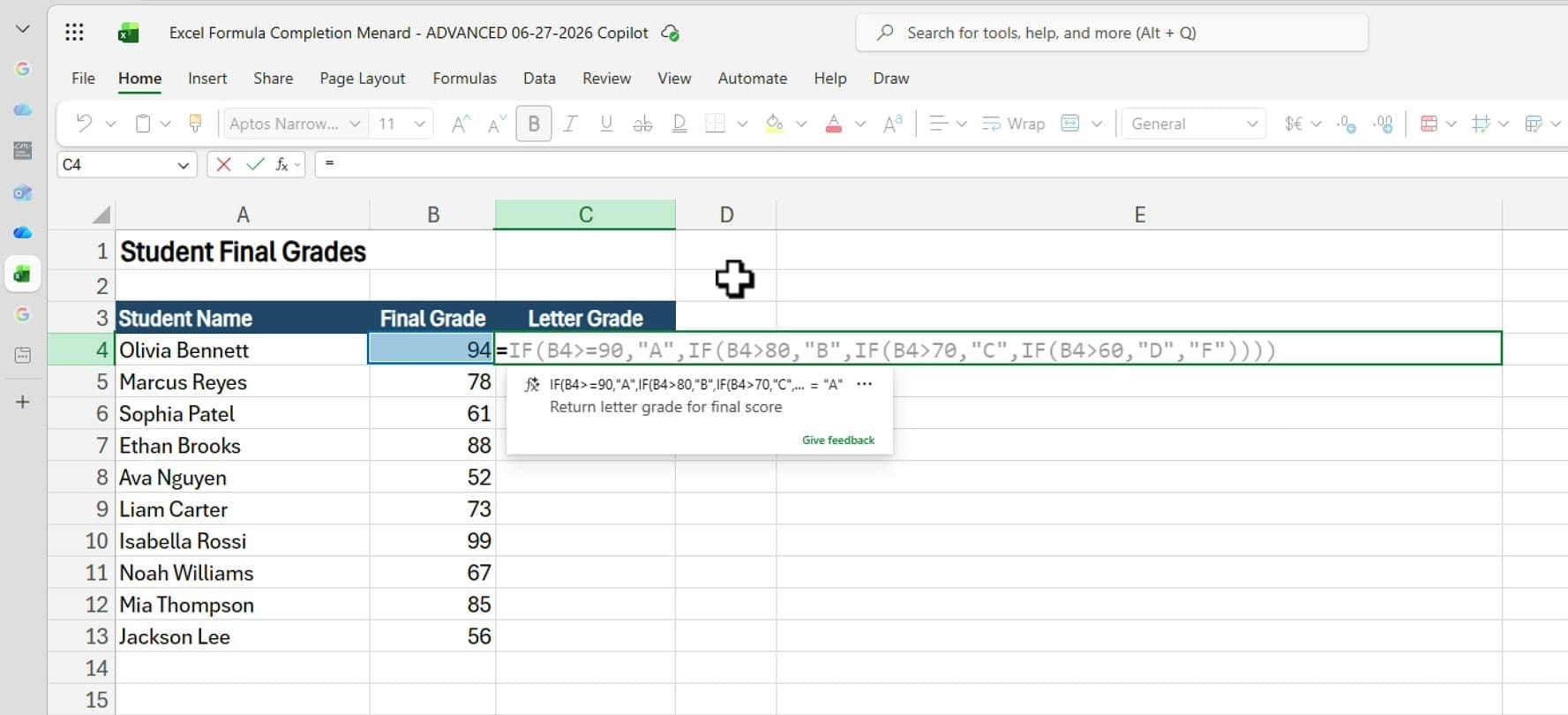Screen dimensions: 1568x715
Task: Switch to the Data tab
Action: 539,79
